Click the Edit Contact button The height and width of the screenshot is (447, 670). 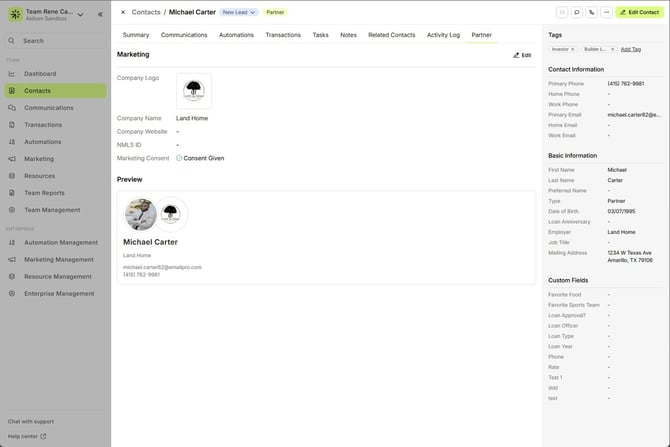[639, 12]
